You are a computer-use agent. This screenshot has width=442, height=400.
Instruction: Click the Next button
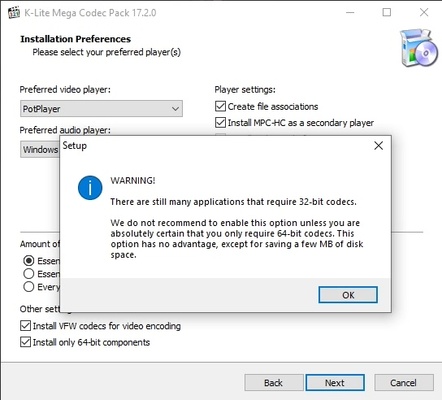335,383
